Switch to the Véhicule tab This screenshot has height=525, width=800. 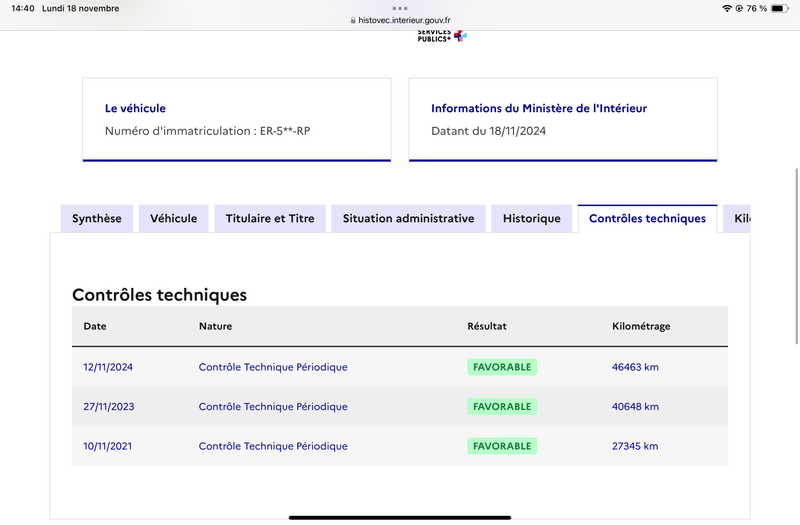click(x=173, y=218)
